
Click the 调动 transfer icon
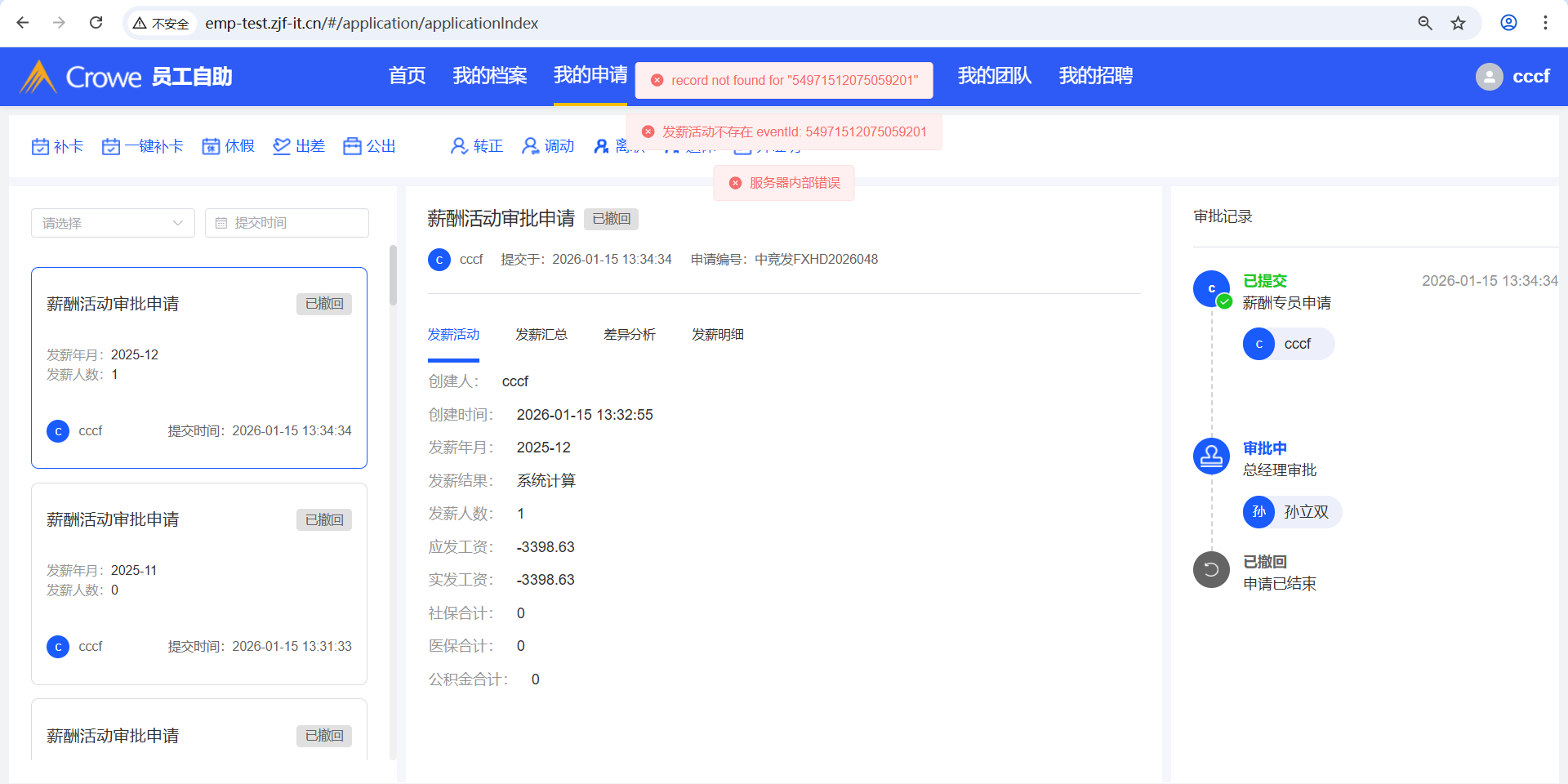pos(531,146)
